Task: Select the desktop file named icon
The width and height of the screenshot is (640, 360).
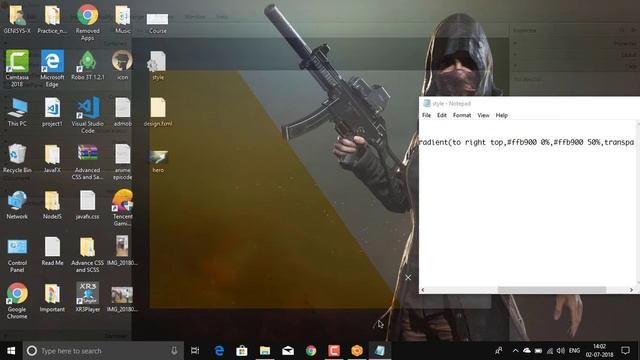Action: pos(122,65)
